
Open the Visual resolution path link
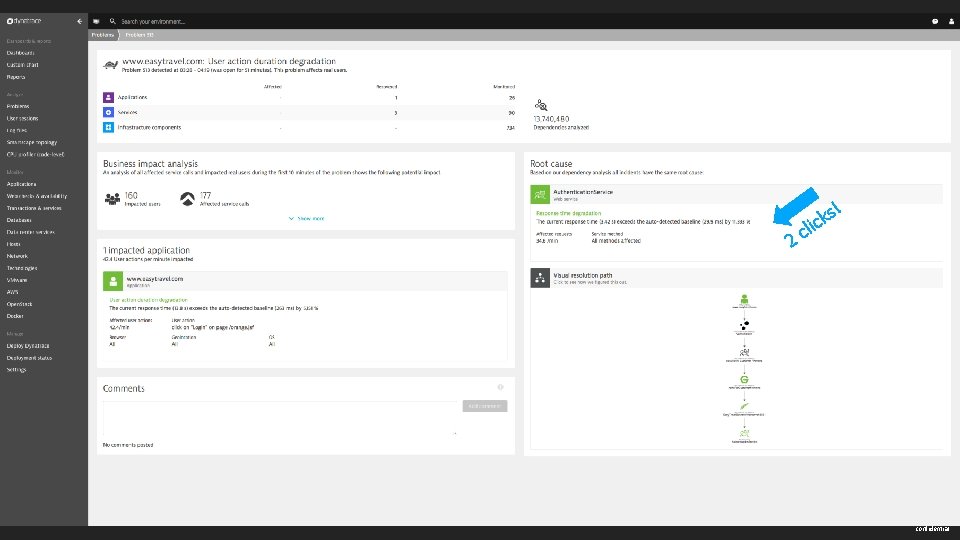(583, 276)
